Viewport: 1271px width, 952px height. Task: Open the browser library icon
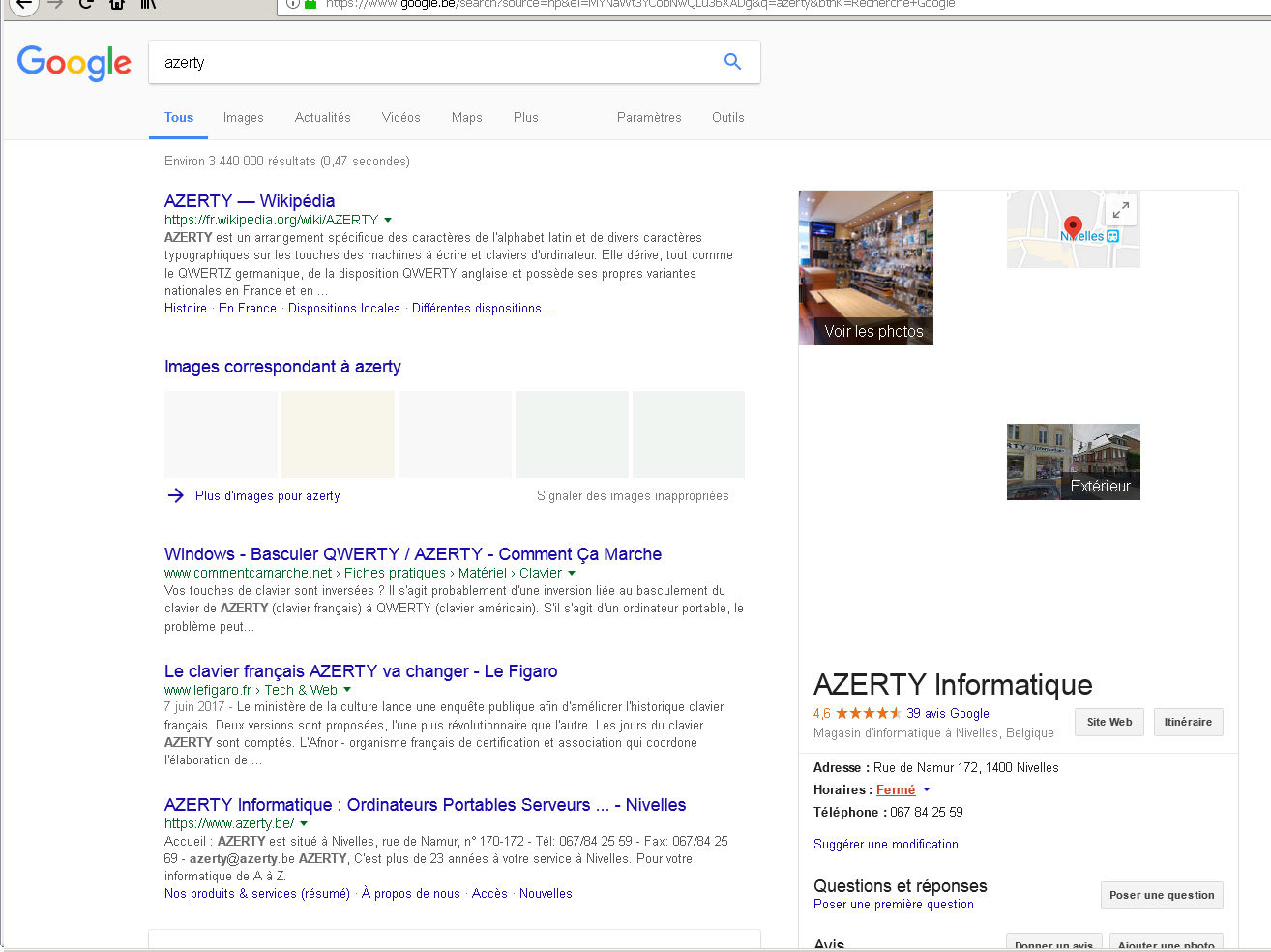[x=148, y=4]
